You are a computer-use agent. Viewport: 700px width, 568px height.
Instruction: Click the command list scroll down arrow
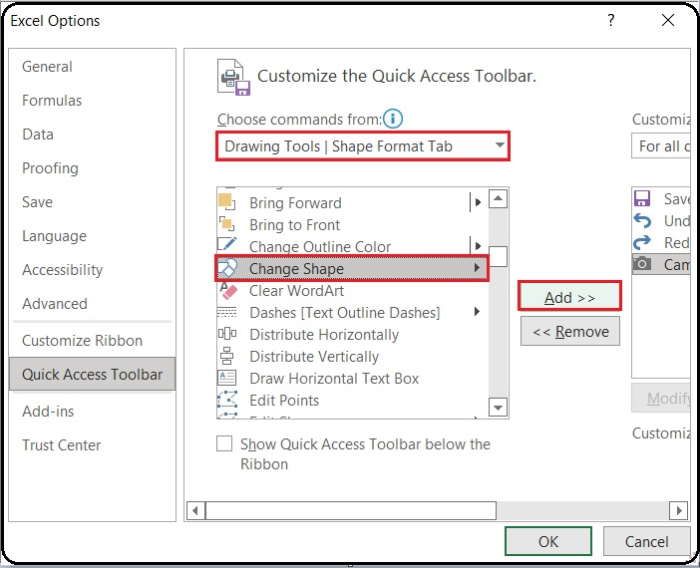[497, 407]
